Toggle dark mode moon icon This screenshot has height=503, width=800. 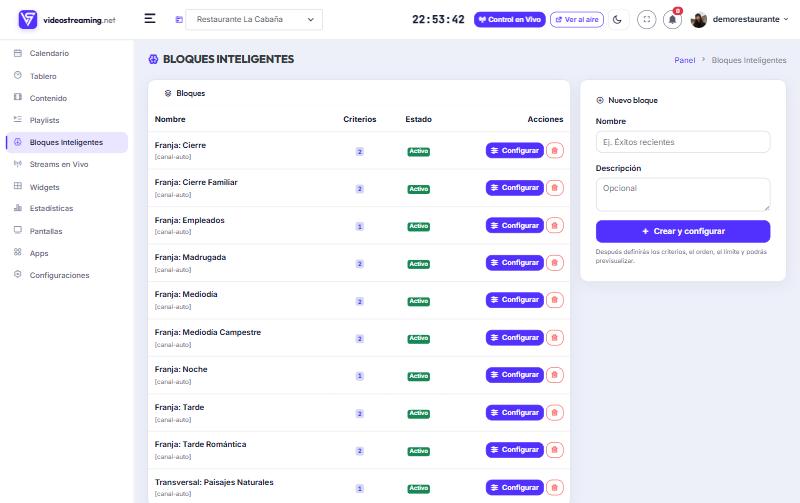[617, 19]
